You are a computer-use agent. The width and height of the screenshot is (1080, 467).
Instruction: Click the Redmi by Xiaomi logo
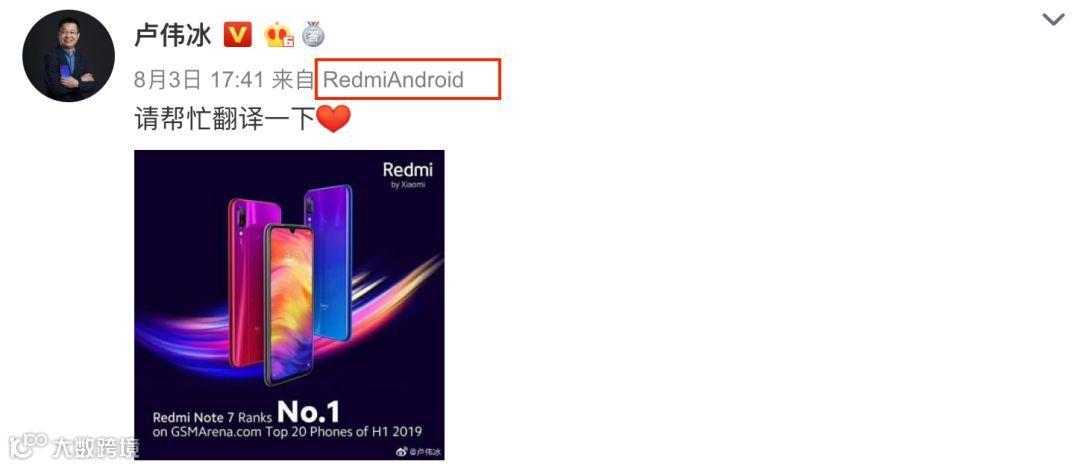point(408,175)
